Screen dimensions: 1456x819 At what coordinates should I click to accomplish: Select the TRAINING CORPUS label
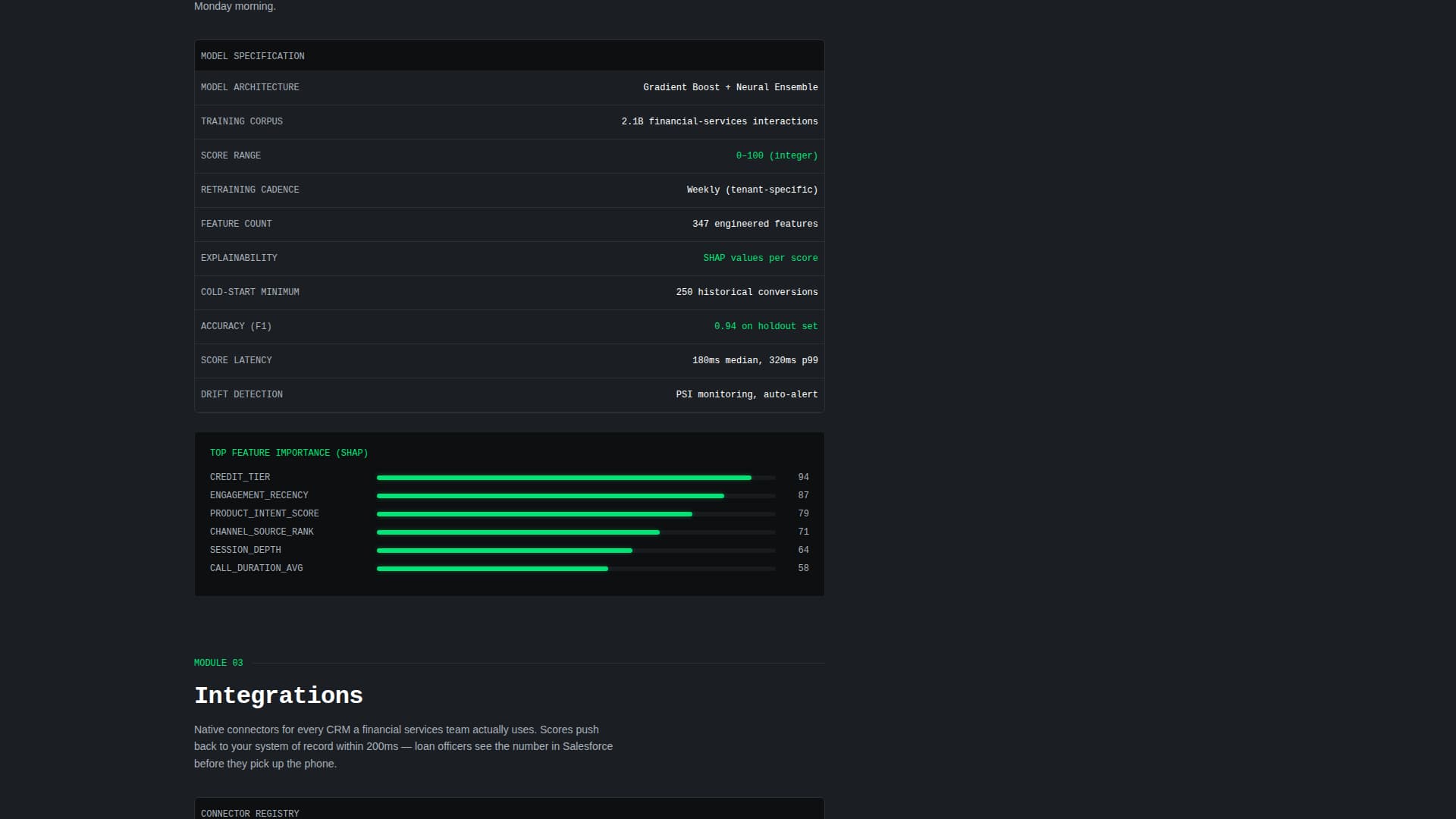click(x=241, y=121)
